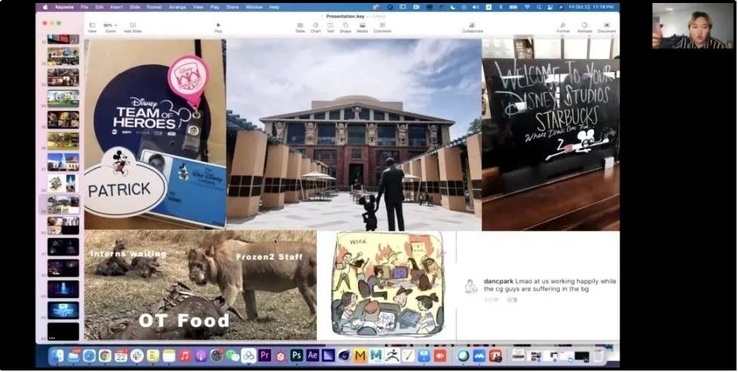This screenshot has width=738, height=372.
Task: Click the Presentation.key document title
Action: pyautogui.click(x=346, y=16)
